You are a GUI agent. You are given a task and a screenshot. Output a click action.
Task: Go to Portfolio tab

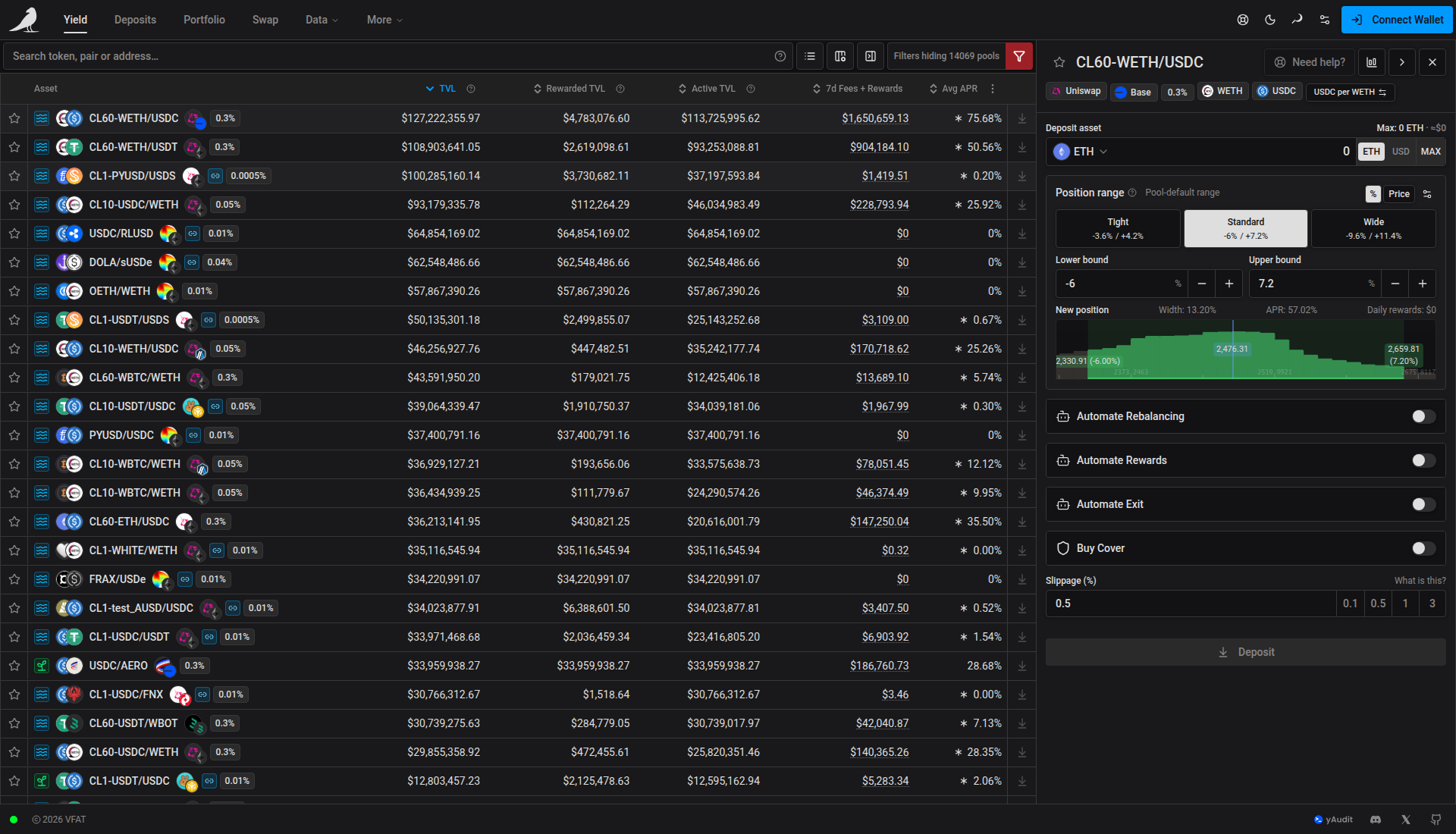click(x=204, y=20)
